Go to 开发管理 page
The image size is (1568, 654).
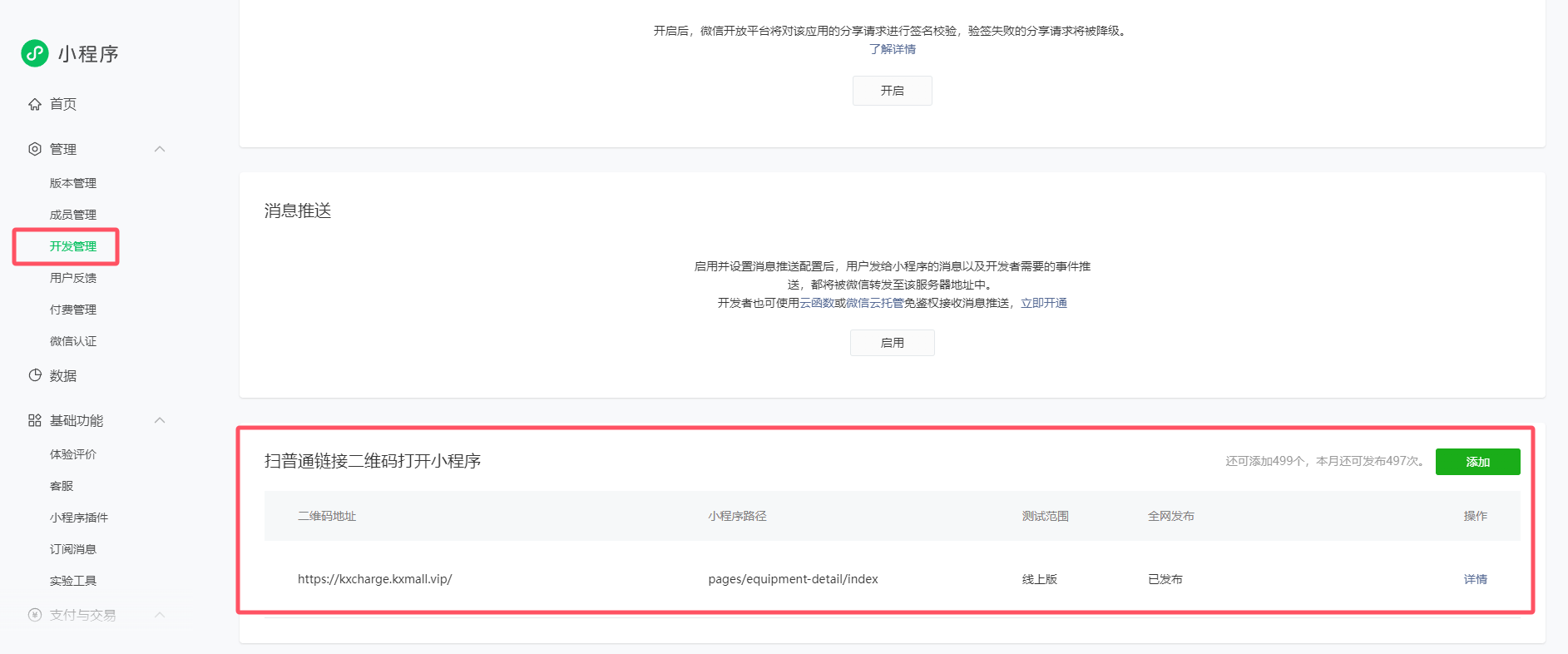point(73,246)
